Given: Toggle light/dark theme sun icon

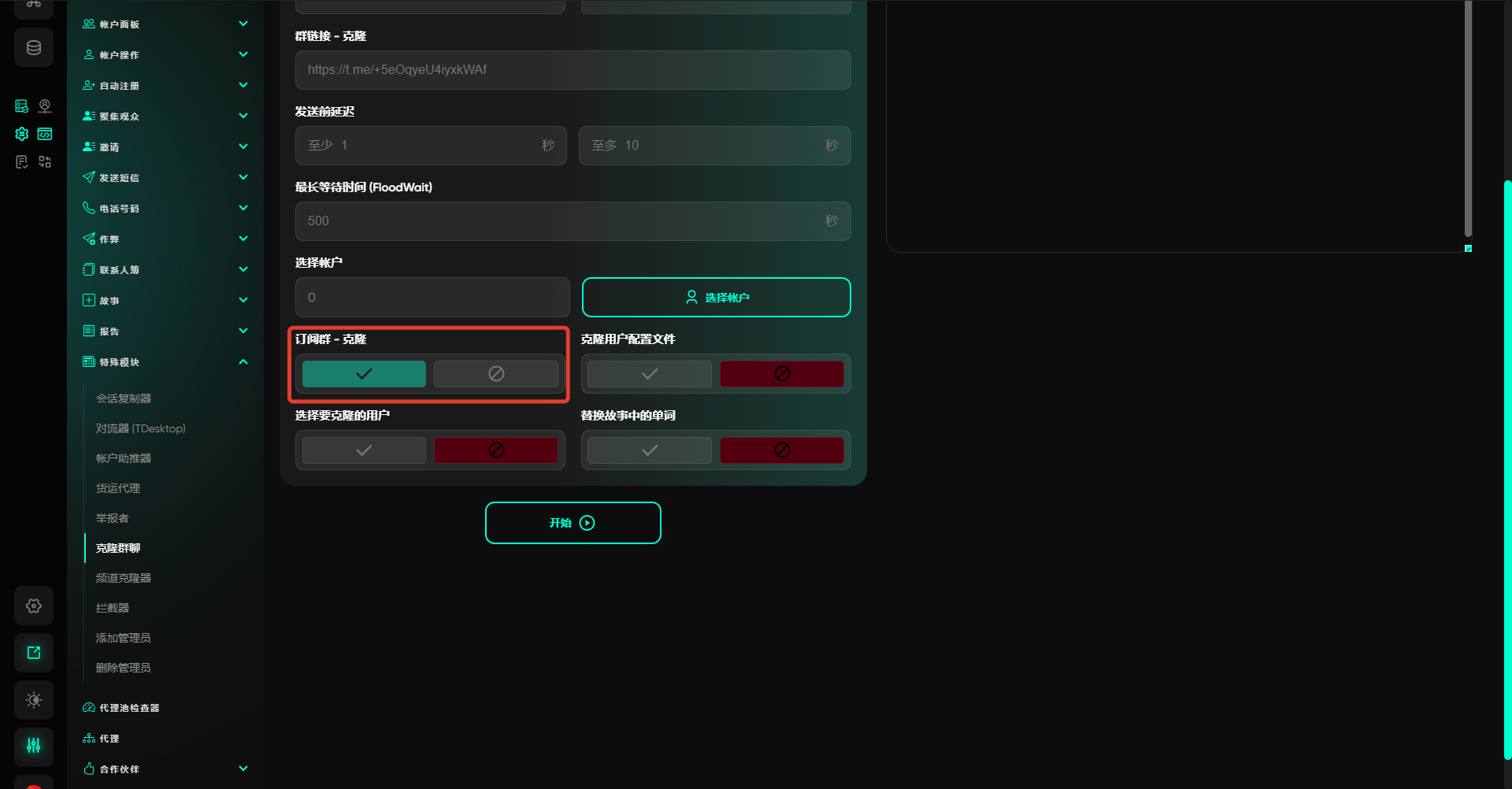Looking at the screenshot, I should pyautogui.click(x=34, y=700).
